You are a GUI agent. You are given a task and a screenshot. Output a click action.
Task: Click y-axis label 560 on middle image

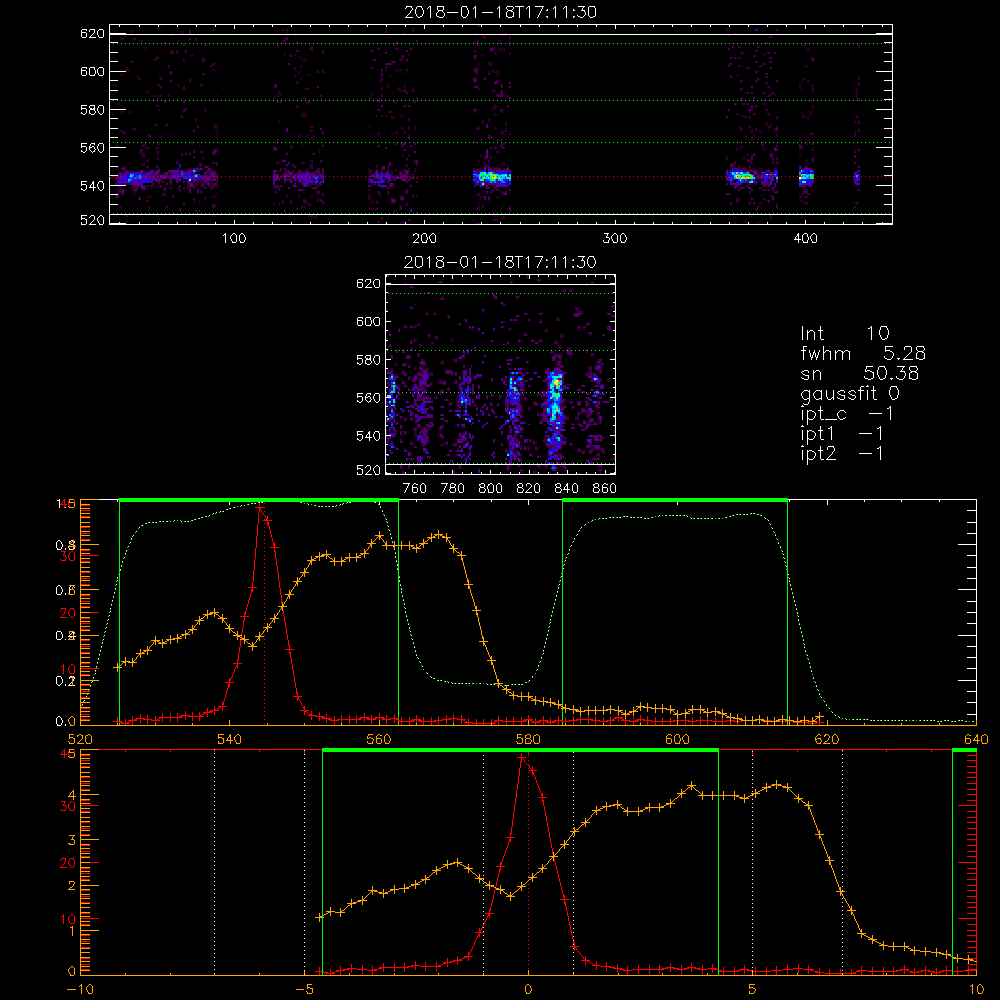coord(368,398)
